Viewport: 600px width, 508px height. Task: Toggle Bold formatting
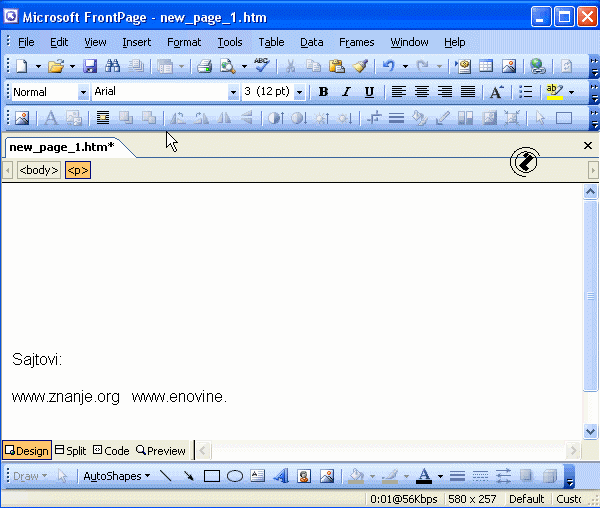323,92
